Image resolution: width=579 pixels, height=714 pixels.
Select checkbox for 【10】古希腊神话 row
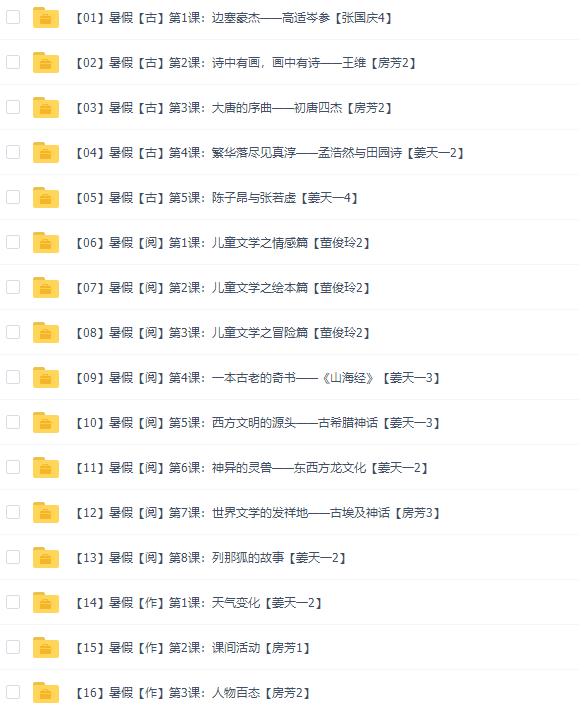13,422
